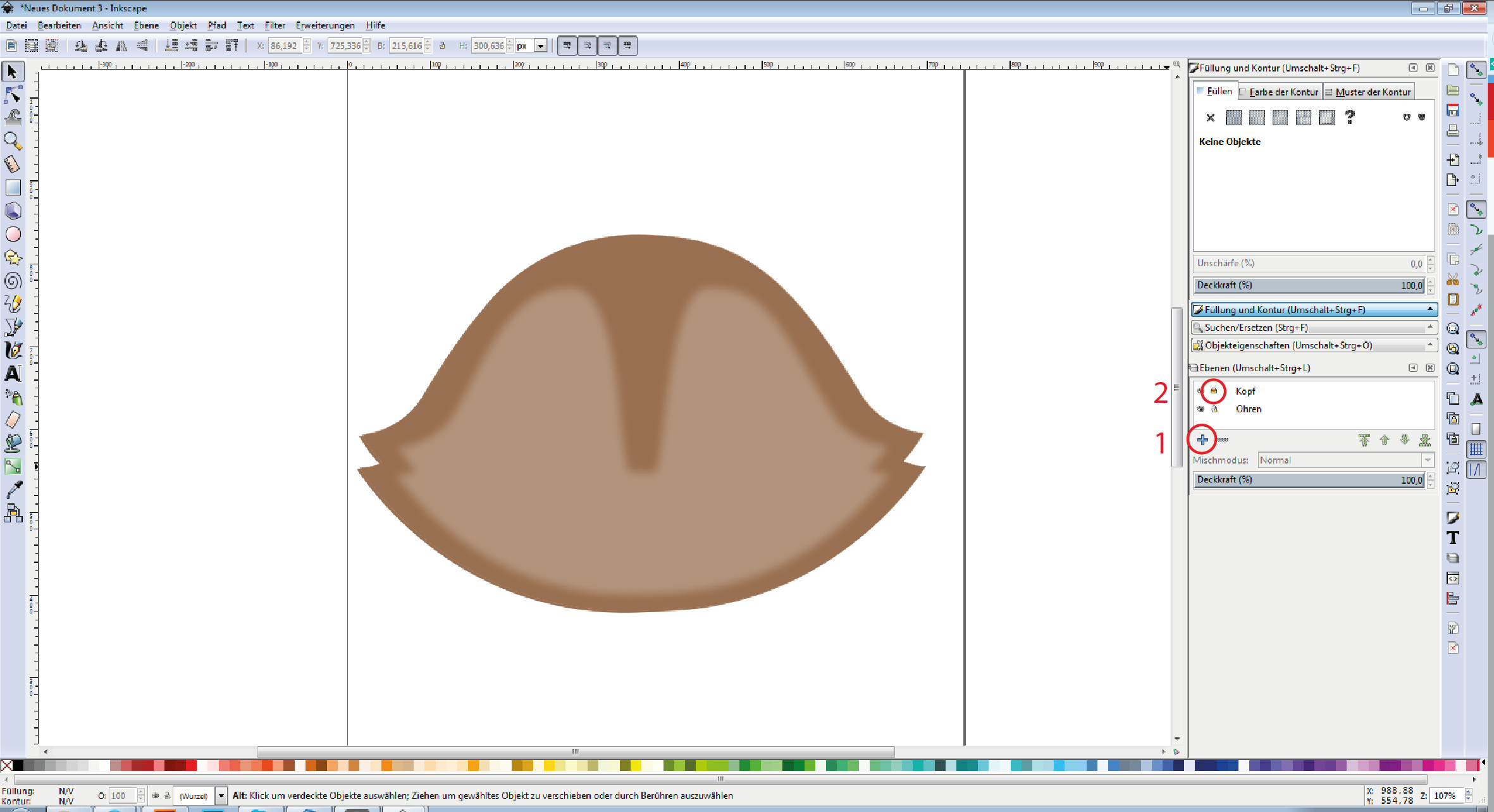This screenshot has height=812, width=1494.
Task: Open the Datei menu
Action: click(16, 25)
